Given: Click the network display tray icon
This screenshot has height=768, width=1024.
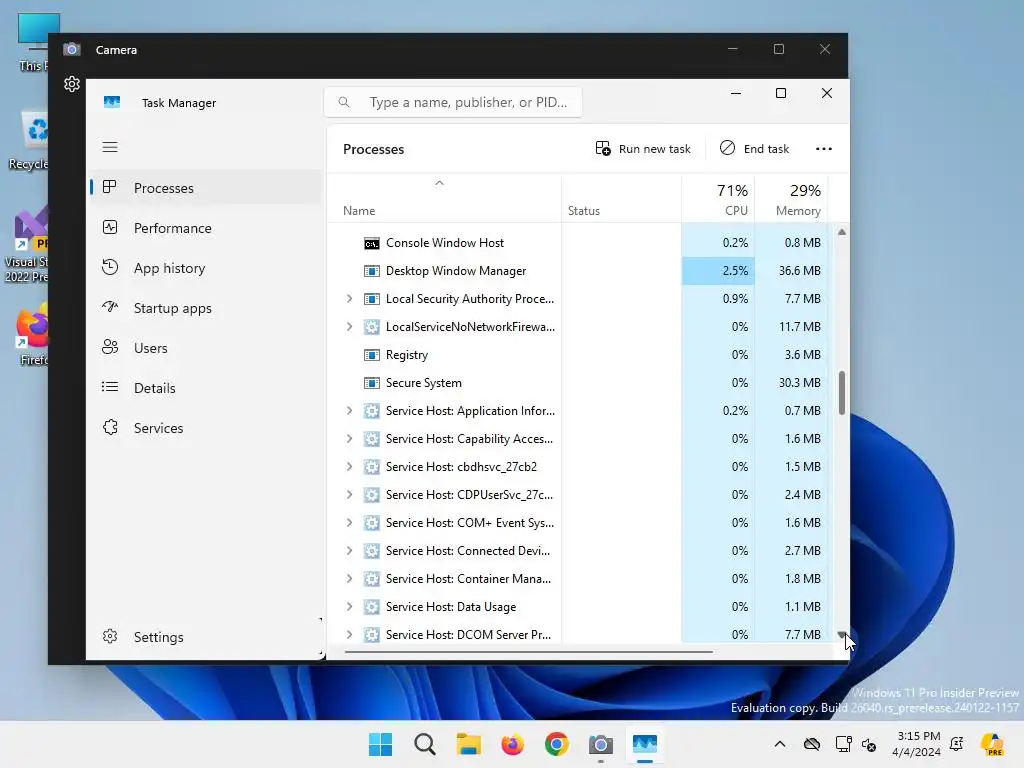Looking at the screenshot, I should click(x=843, y=744).
